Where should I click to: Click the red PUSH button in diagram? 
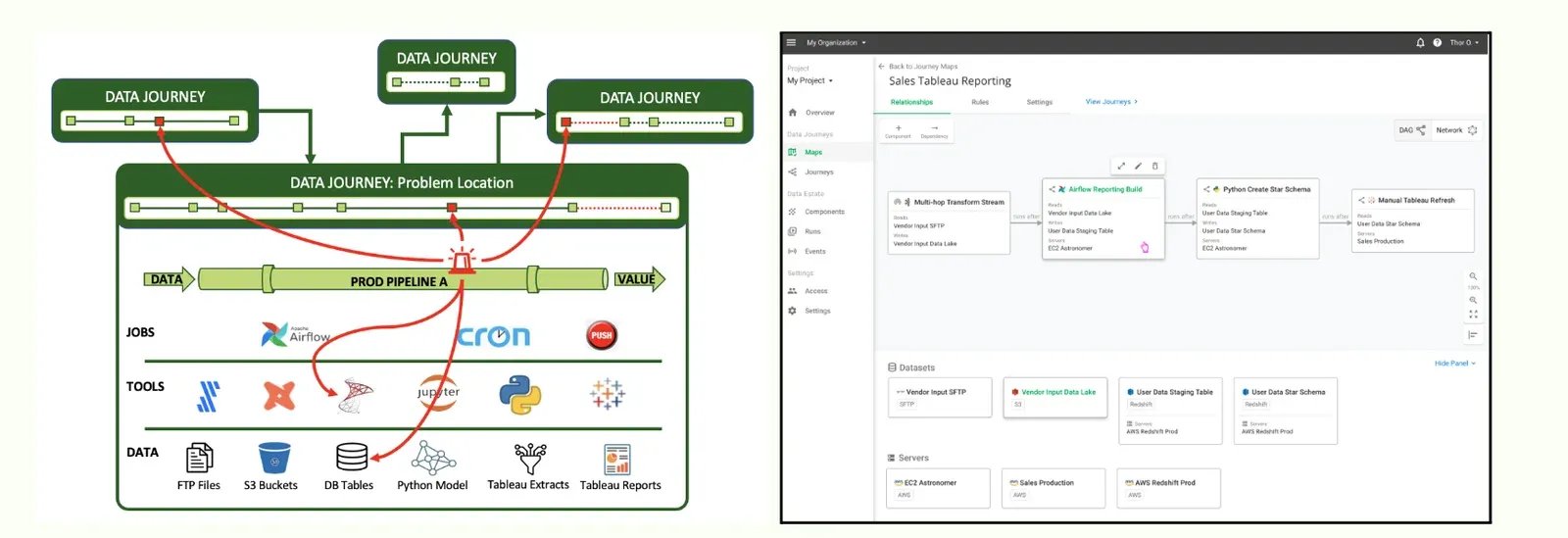(602, 335)
